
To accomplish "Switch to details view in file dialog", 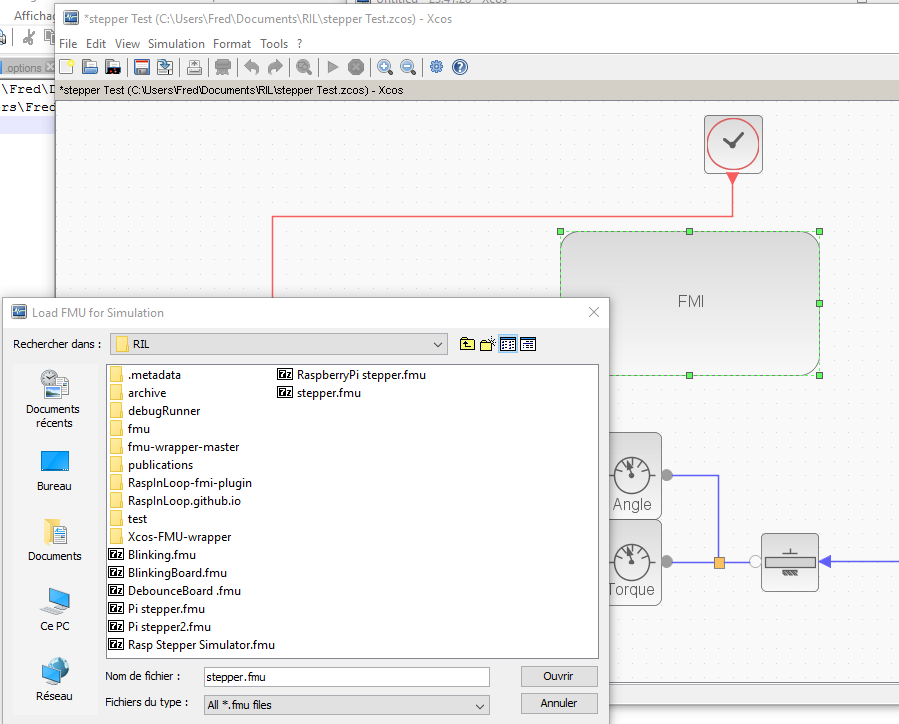I will pos(528,344).
